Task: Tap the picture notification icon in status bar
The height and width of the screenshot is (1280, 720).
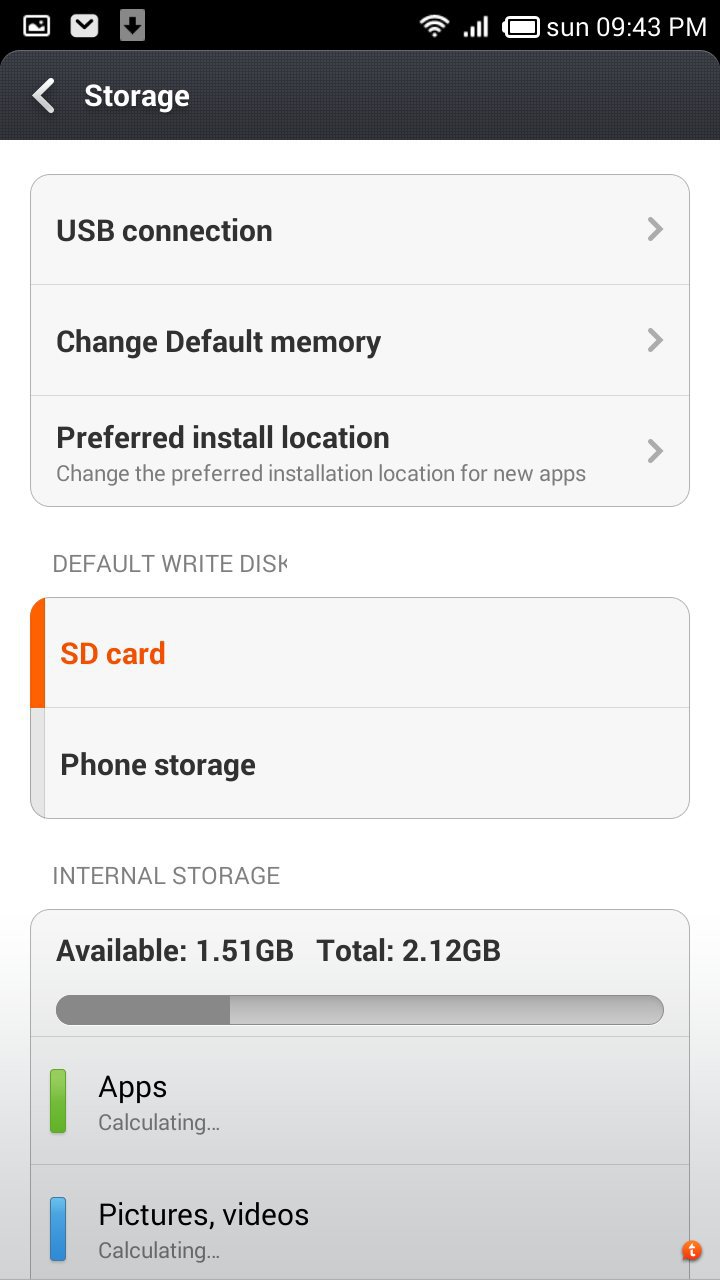Action: 36,26
